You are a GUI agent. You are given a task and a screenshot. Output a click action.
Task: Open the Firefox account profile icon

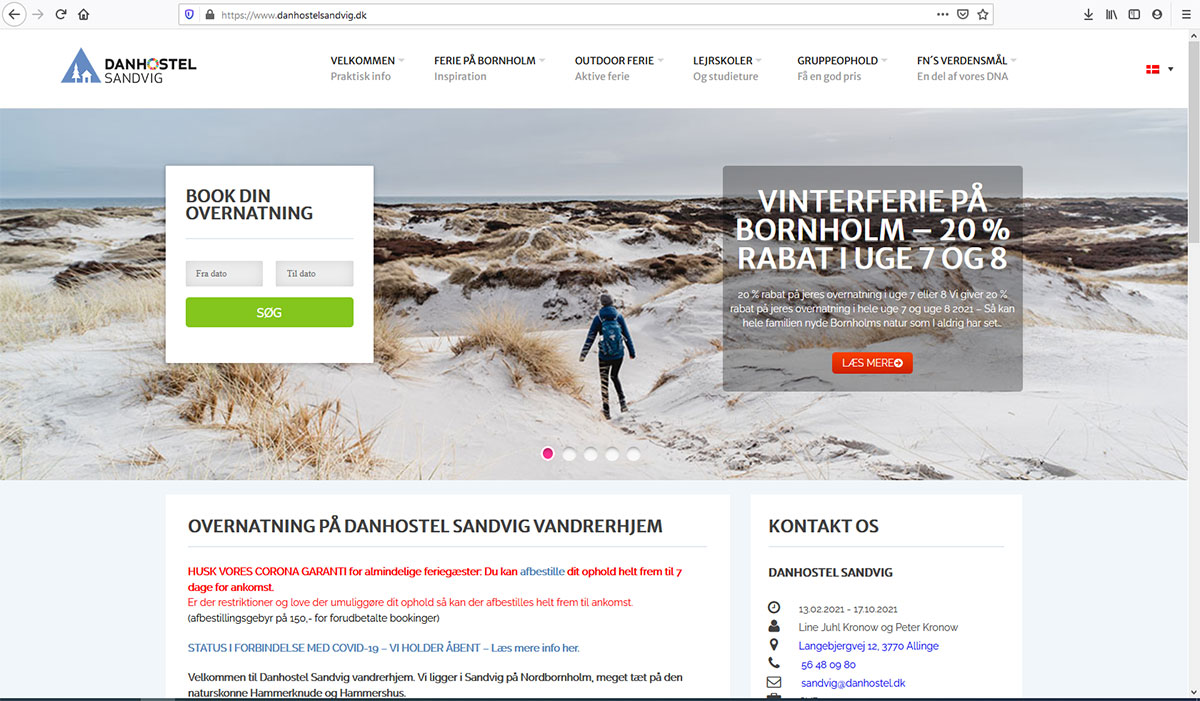1157,14
